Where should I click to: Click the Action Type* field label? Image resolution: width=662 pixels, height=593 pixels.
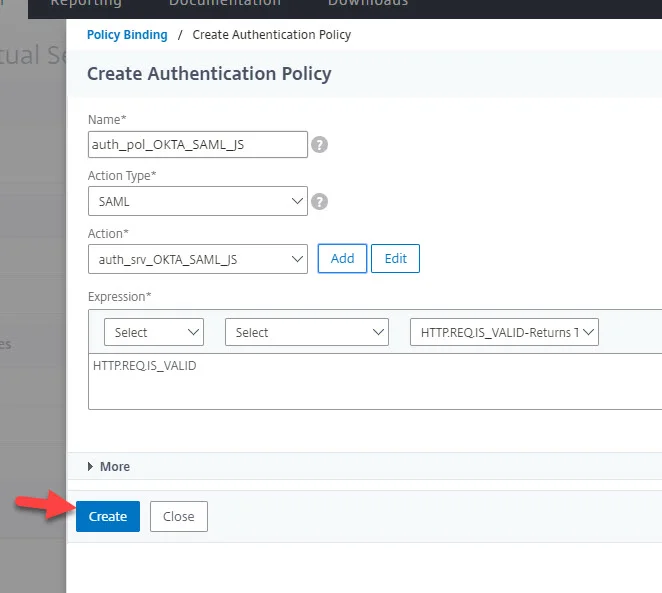(122, 176)
